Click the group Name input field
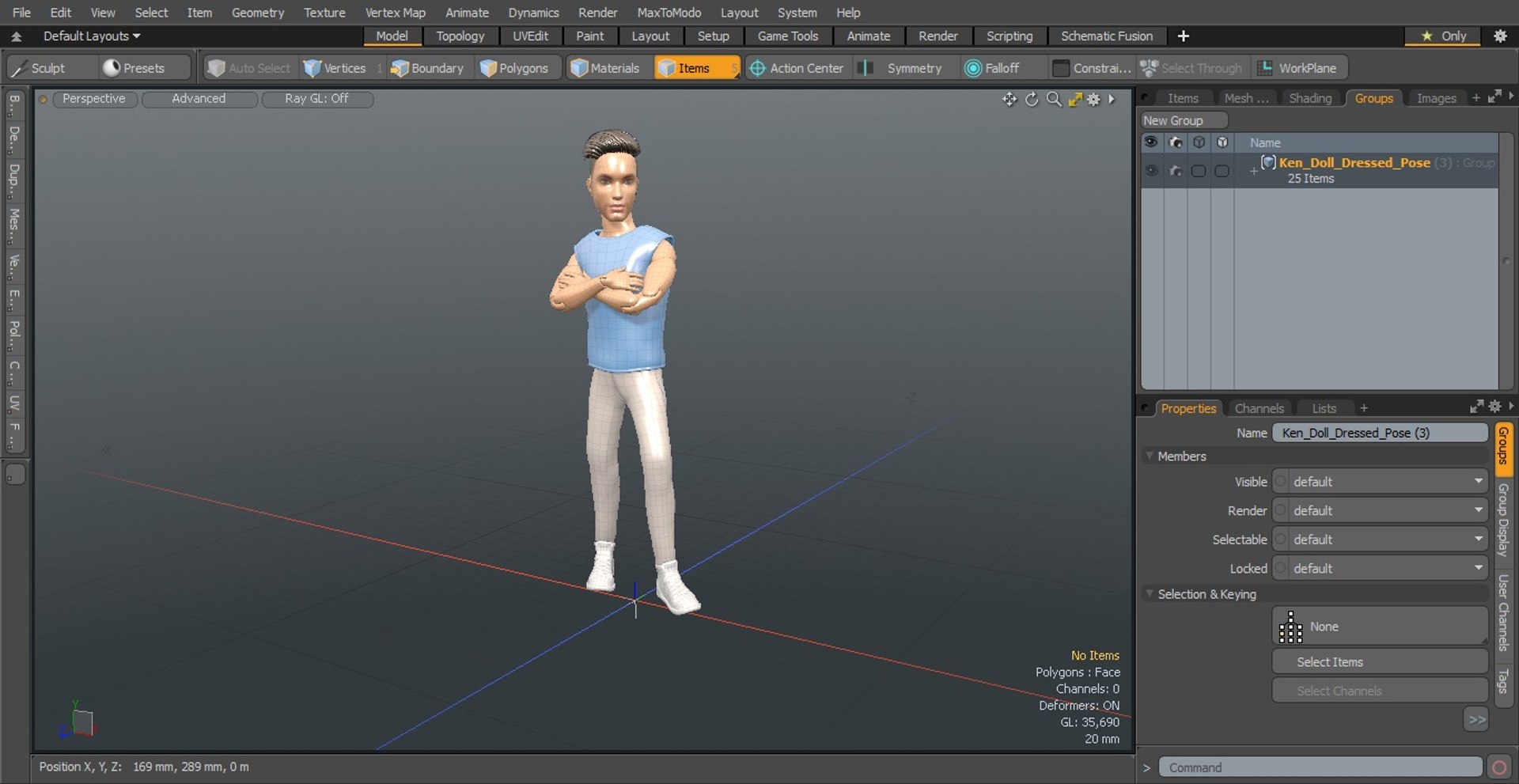Screen dimensions: 1519x784 [1380, 433]
